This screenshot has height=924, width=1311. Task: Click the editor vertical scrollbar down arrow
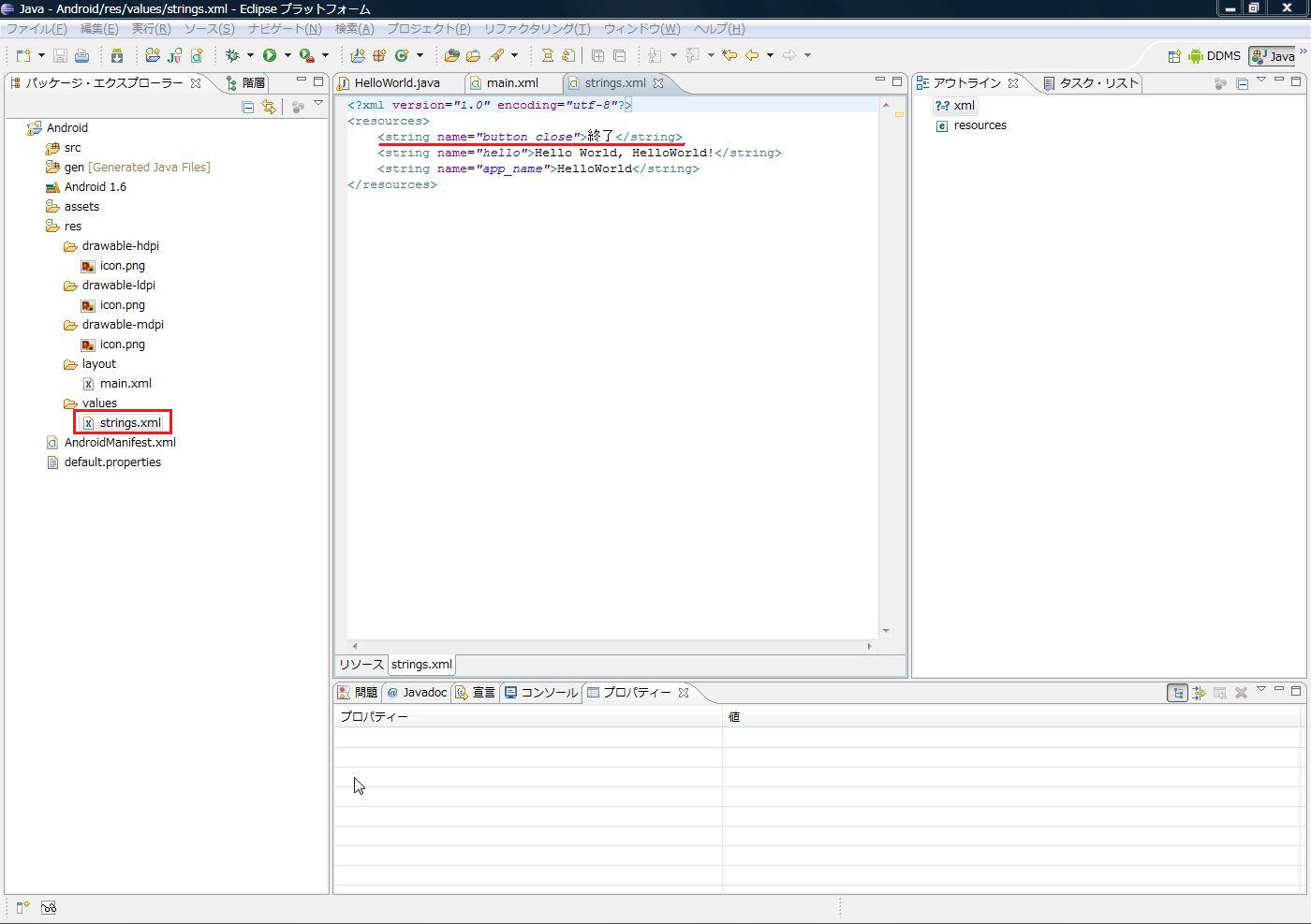coord(886,631)
